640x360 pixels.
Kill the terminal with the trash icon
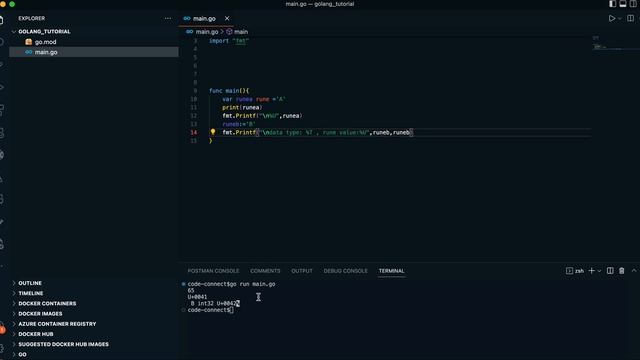click(621, 271)
